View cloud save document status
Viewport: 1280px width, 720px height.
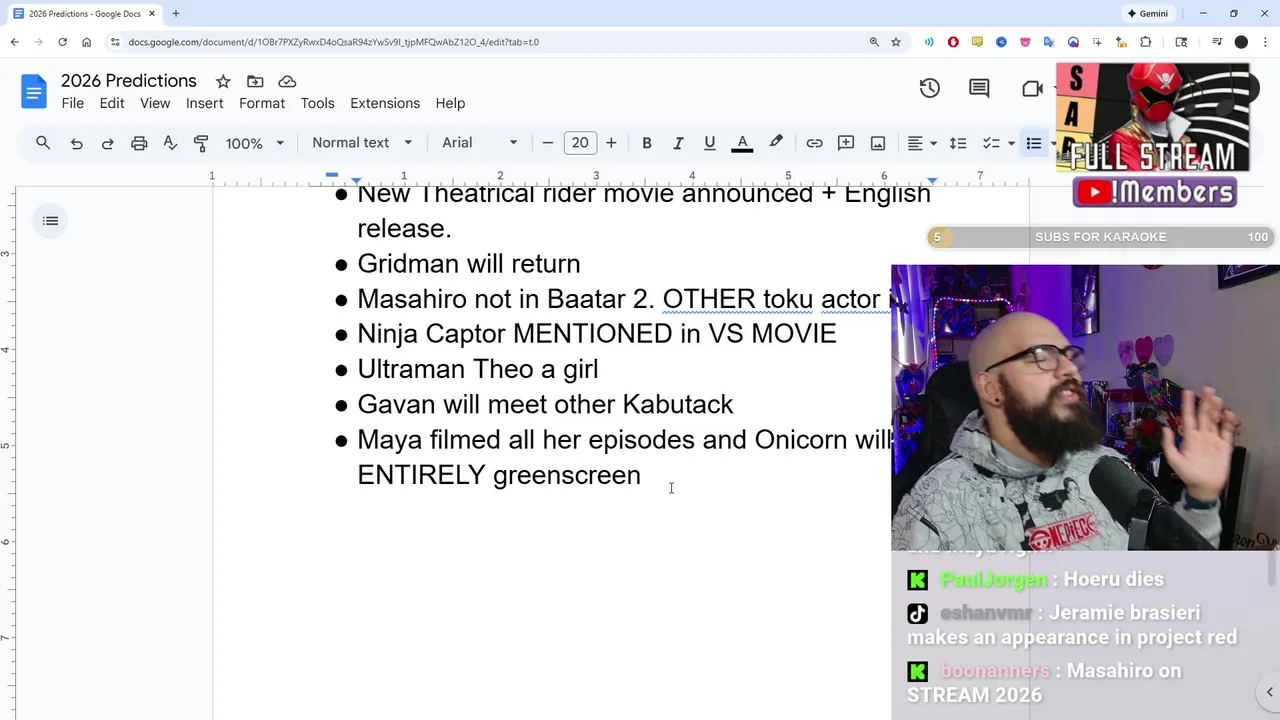pos(287,81)
